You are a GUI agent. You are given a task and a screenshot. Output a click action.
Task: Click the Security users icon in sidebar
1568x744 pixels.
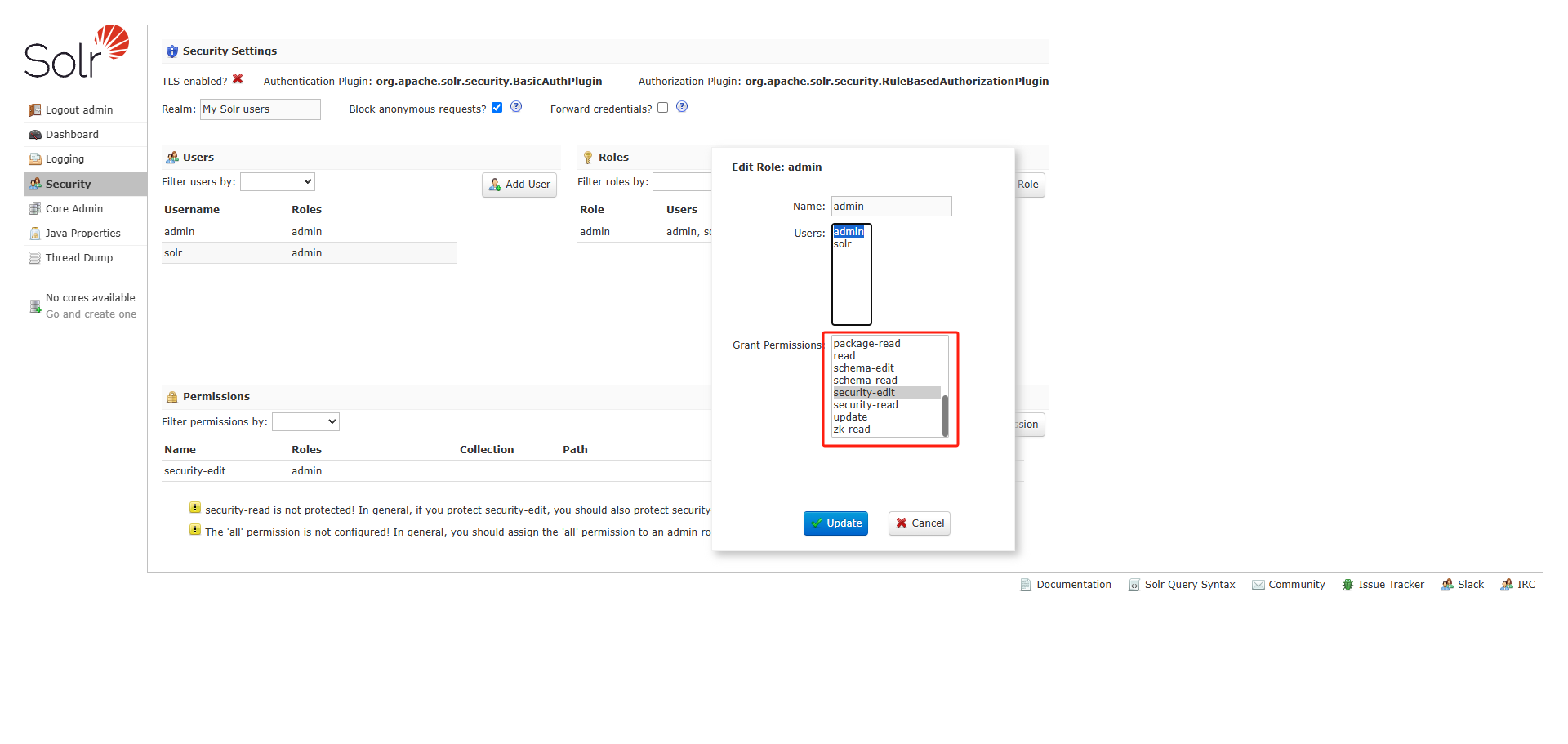coord(34,184)
